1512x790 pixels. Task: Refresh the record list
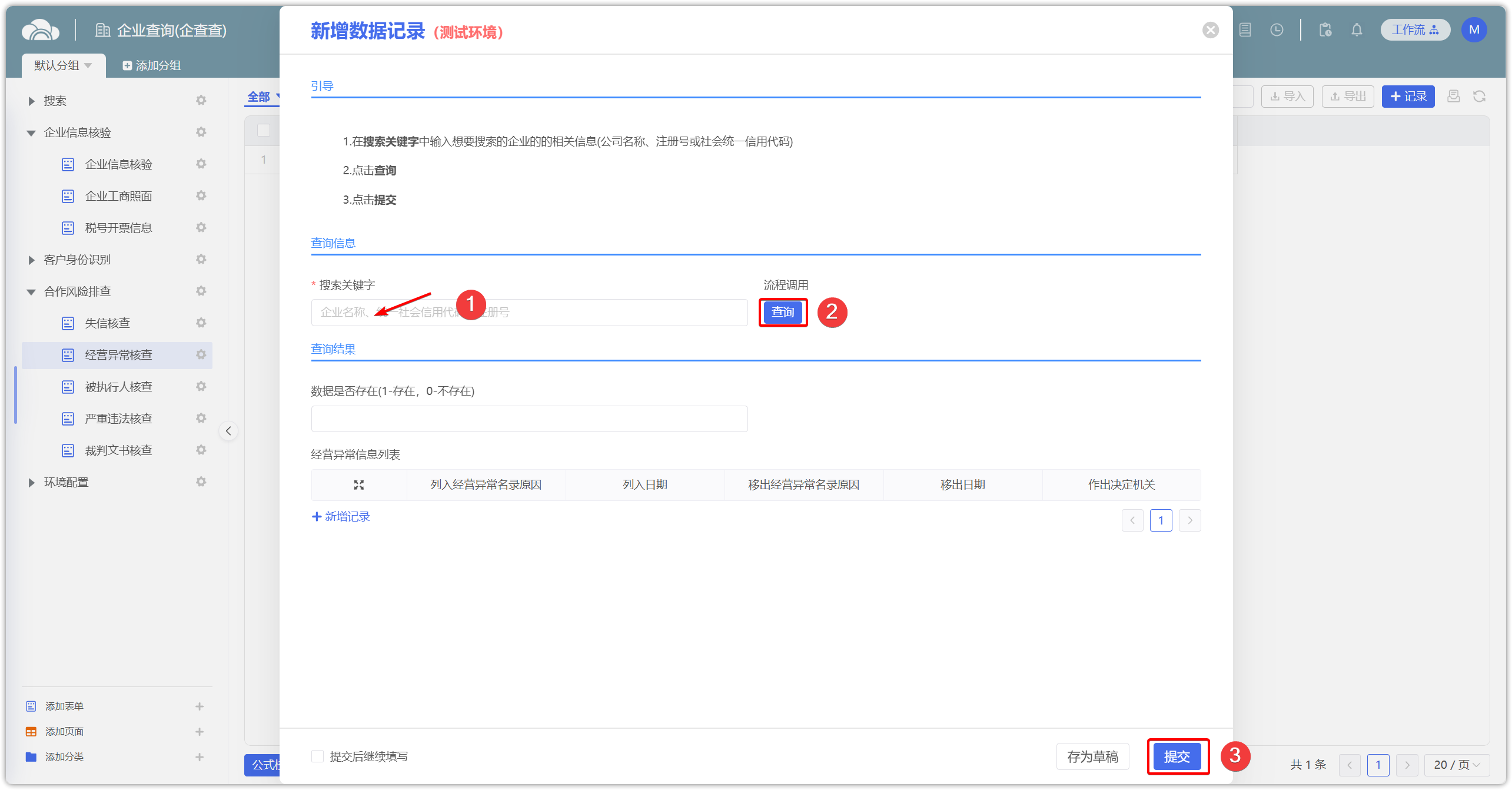pyautogui.click(x=1479, y=96)
